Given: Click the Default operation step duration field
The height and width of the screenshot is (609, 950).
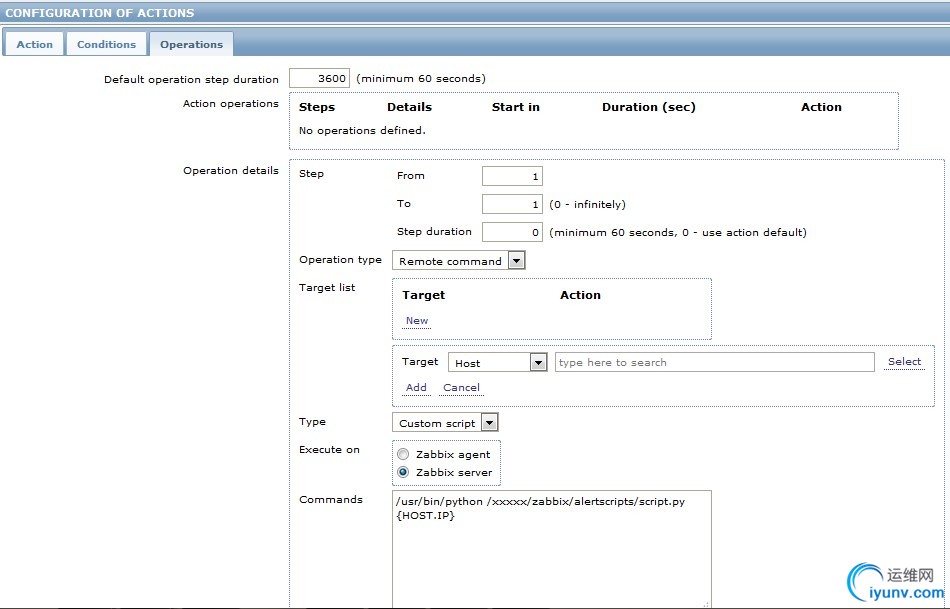Looking at the screenshot, I should tap(319, 78).
